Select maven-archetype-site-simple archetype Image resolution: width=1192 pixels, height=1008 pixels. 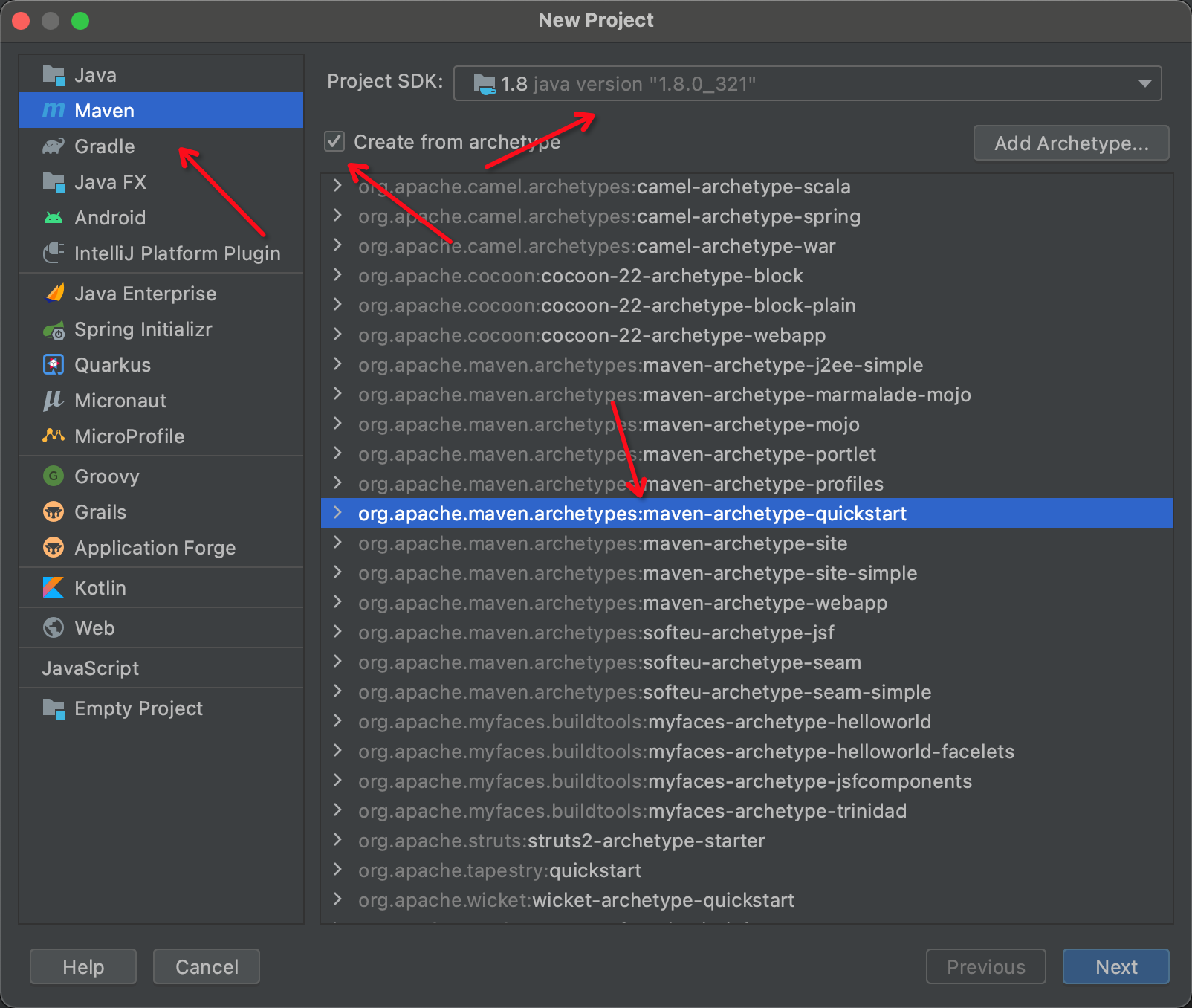(x=747, y=573)
